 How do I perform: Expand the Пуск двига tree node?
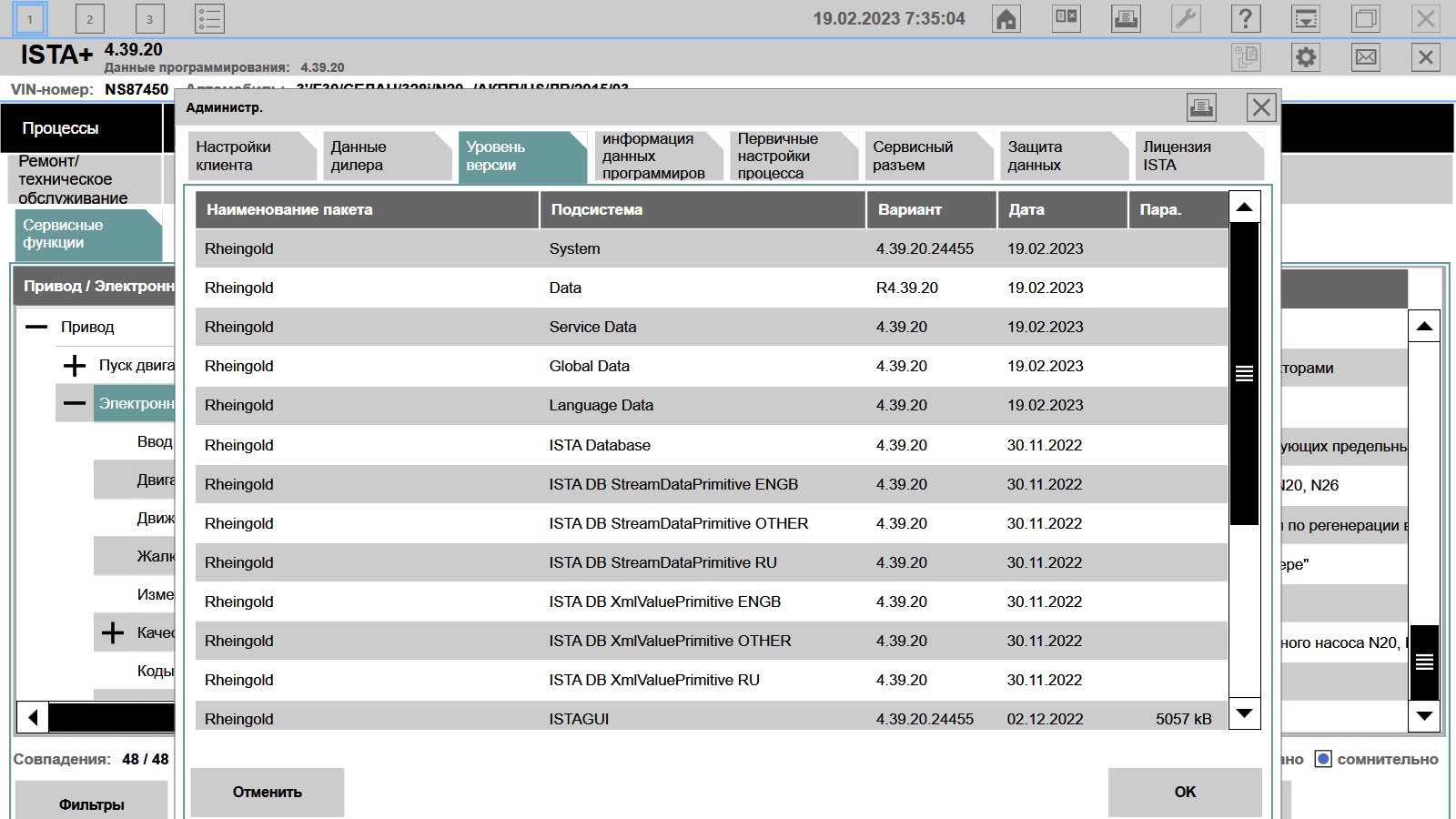[75, 366]
